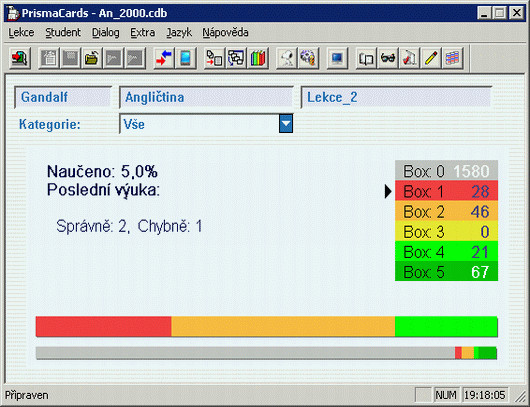The width and height of the screenshot is (530, 407).
Task: Select the red Box 1 row
Action: [x=446, y=191]
